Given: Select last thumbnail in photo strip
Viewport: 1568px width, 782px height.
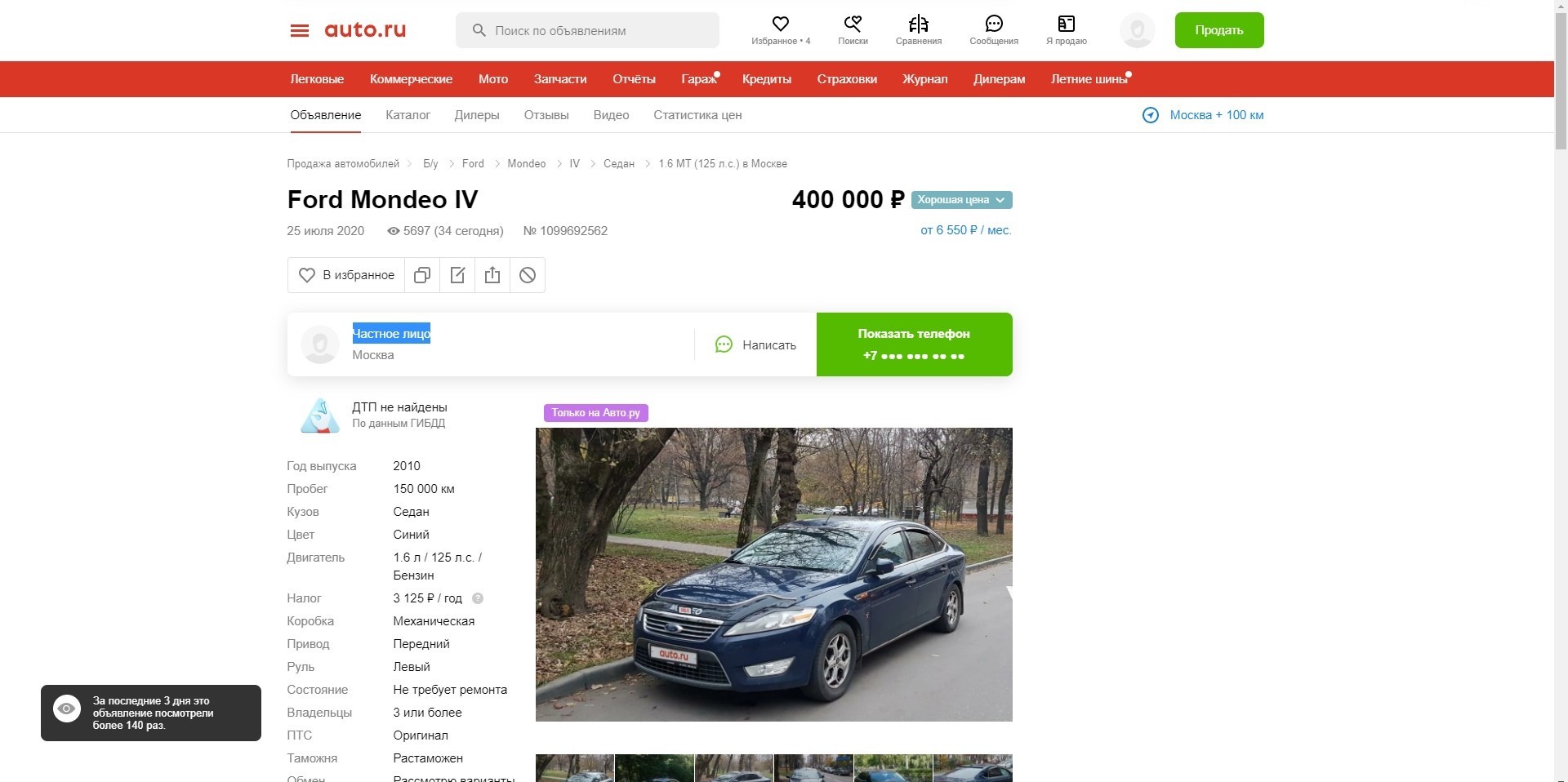Looking at the screenshot, I should [x=973, y=768].
